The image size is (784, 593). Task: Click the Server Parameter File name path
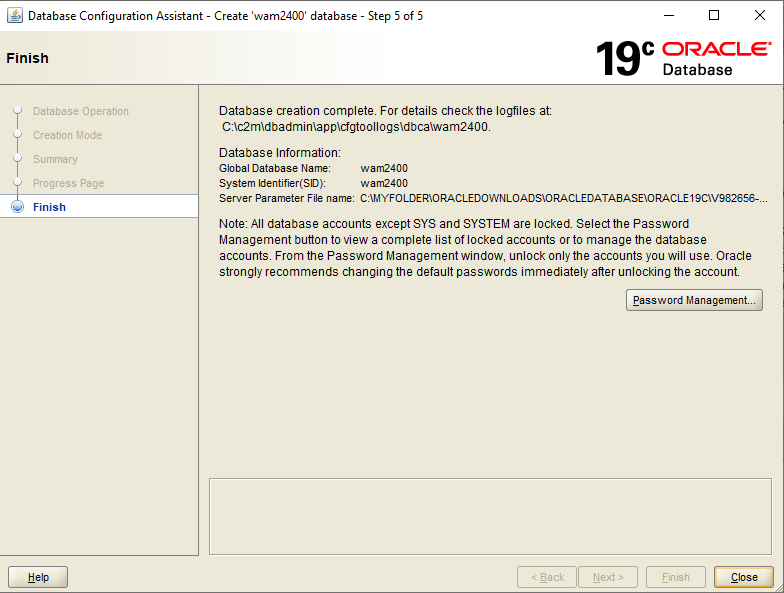(x=564, y=198)
